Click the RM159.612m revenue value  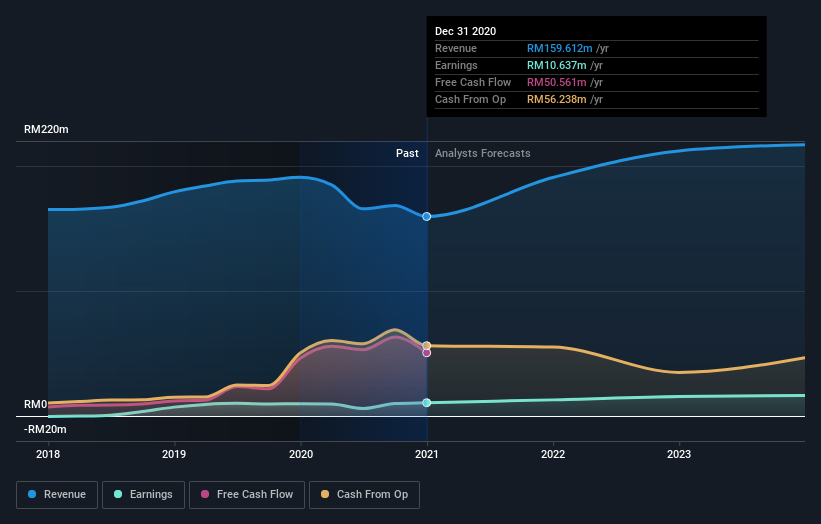(560, 49)
